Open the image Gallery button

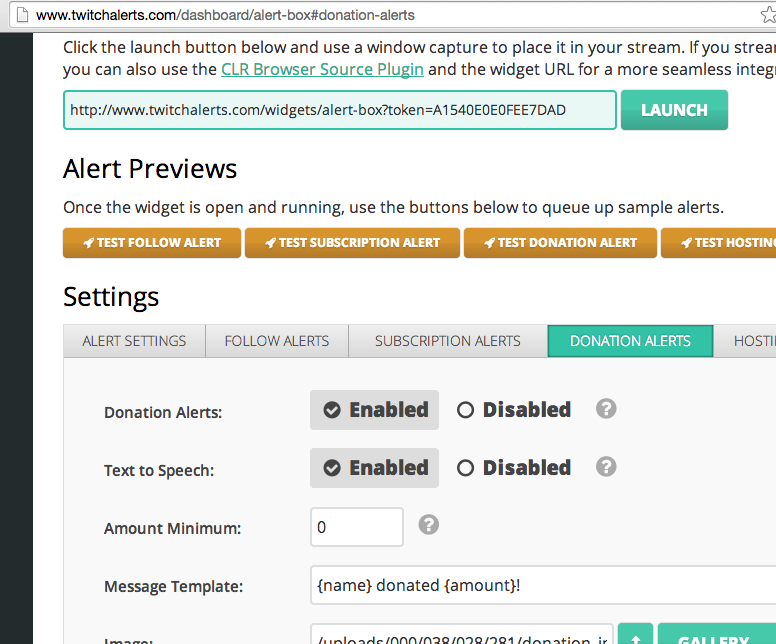click(x=717, y=636)
